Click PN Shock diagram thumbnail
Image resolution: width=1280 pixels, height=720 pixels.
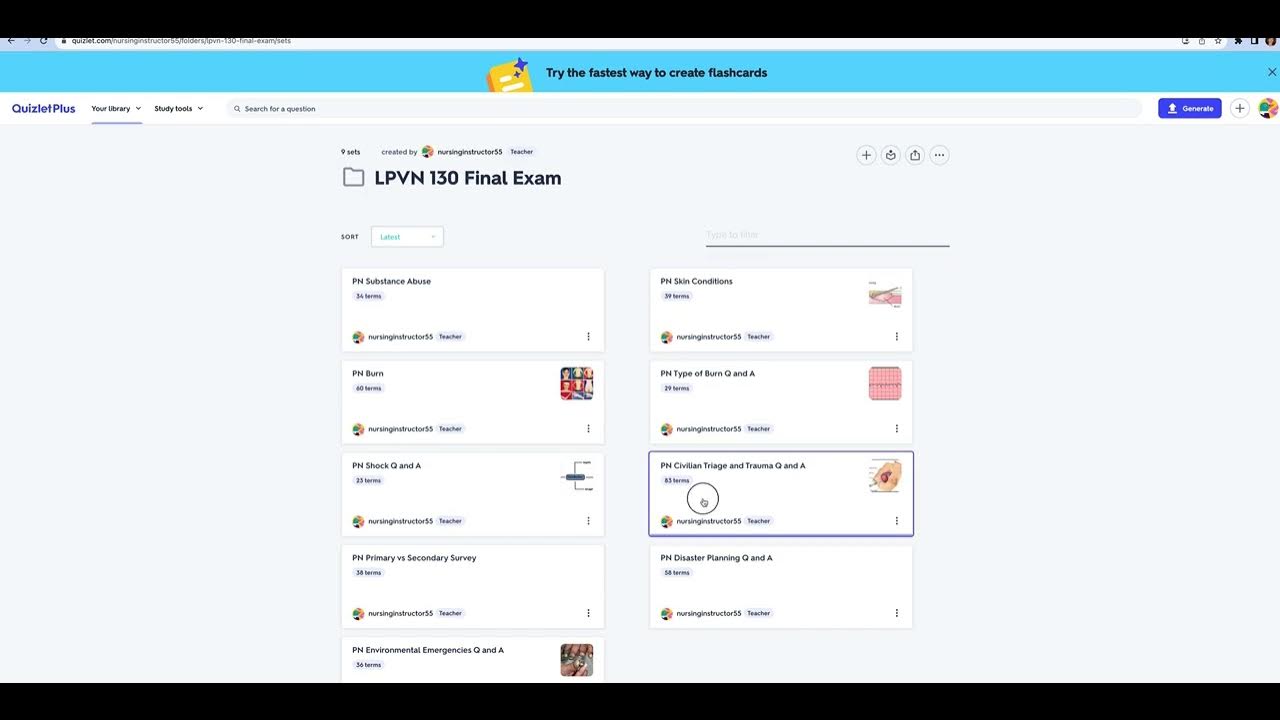click(x=577, y=476)
